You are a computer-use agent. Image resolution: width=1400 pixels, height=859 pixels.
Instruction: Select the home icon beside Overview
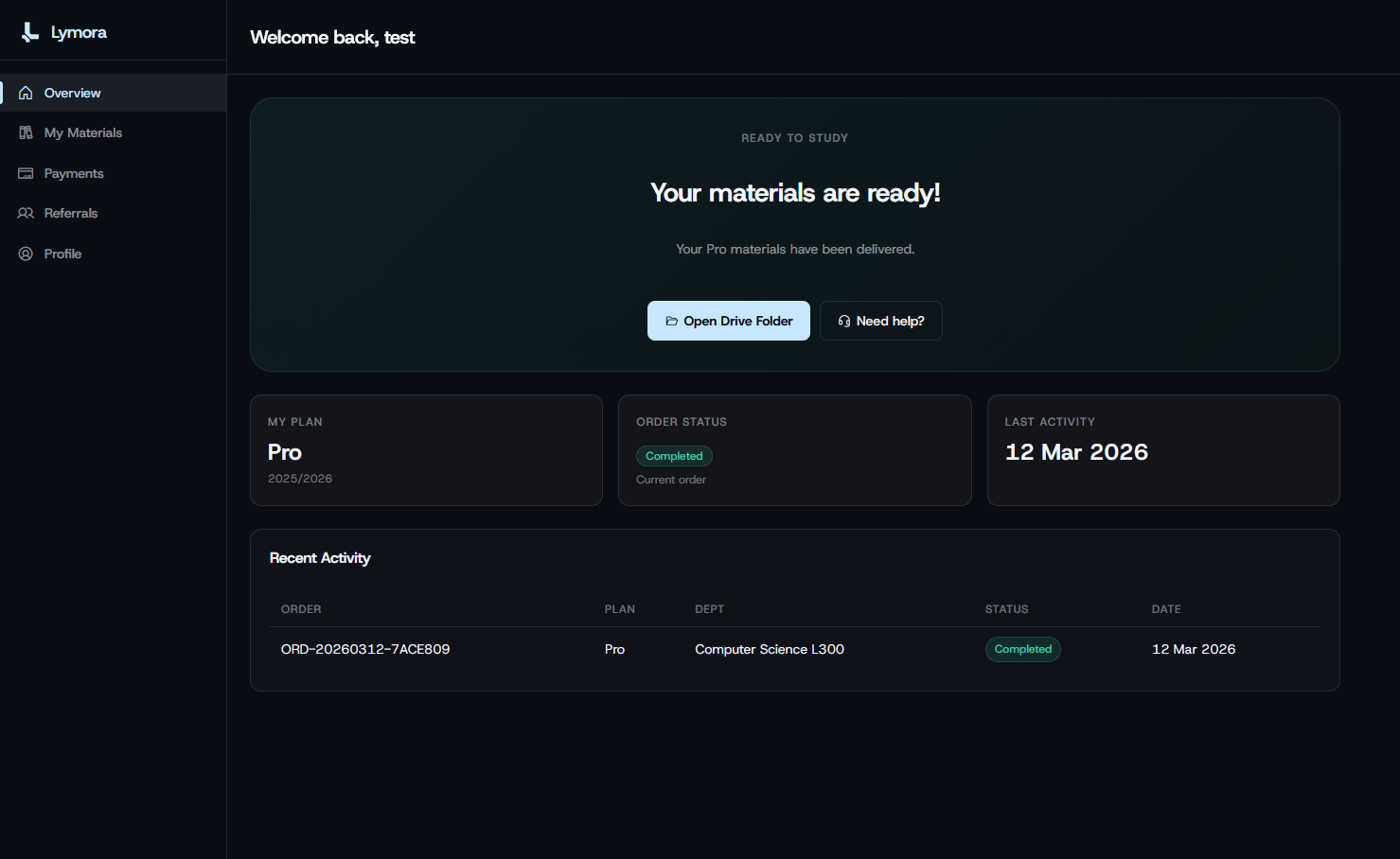tap(26, 92)
